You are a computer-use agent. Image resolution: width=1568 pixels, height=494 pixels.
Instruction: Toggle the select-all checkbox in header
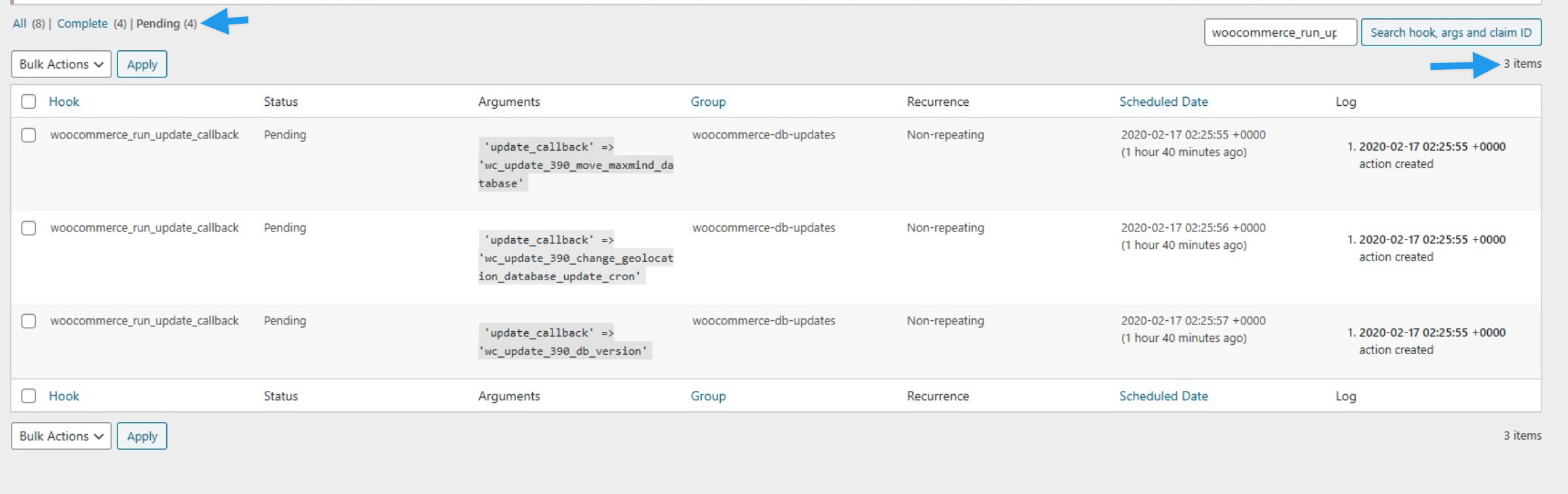pos(29,102)
